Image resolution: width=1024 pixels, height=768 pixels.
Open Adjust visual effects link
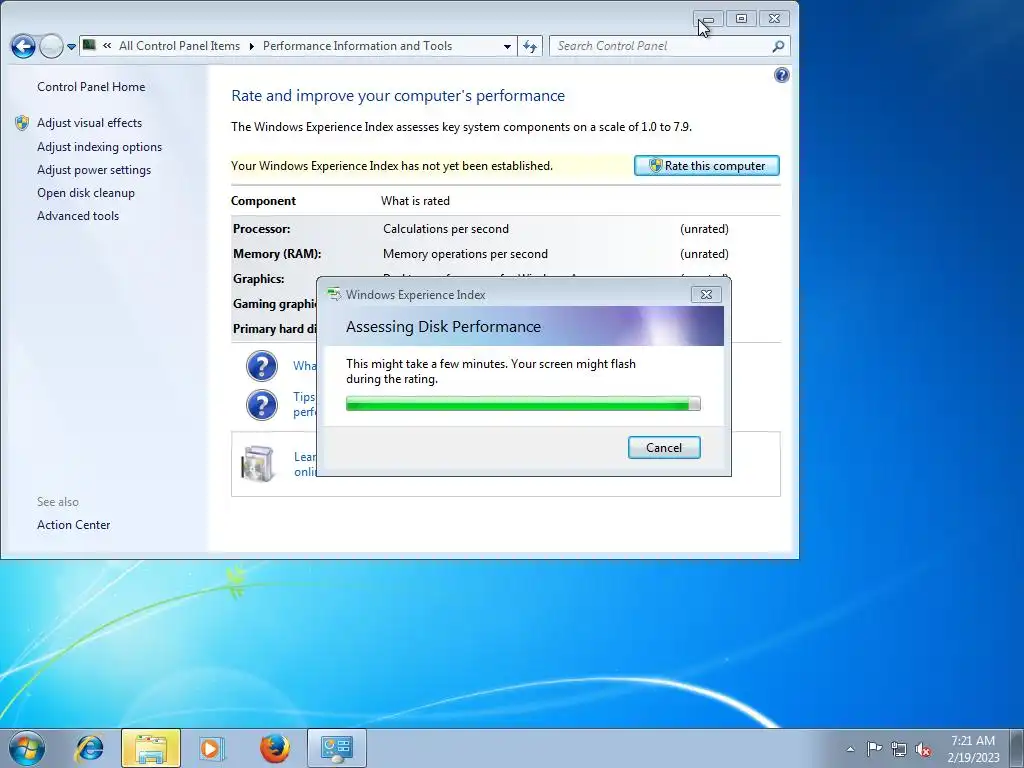click(x=89, y=123)
